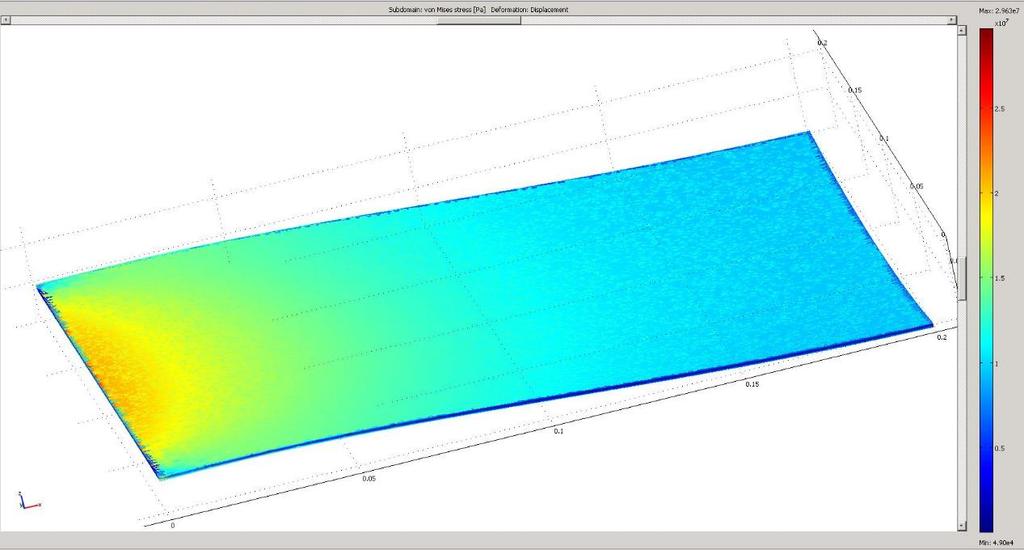Click the '1.5' tick on the color legend

tap(999, 278)
